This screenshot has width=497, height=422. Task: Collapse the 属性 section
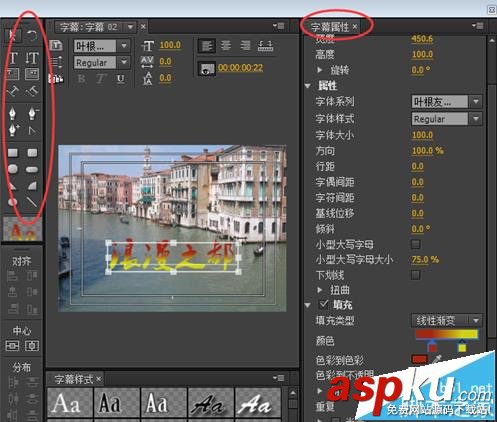click(308, 86)
